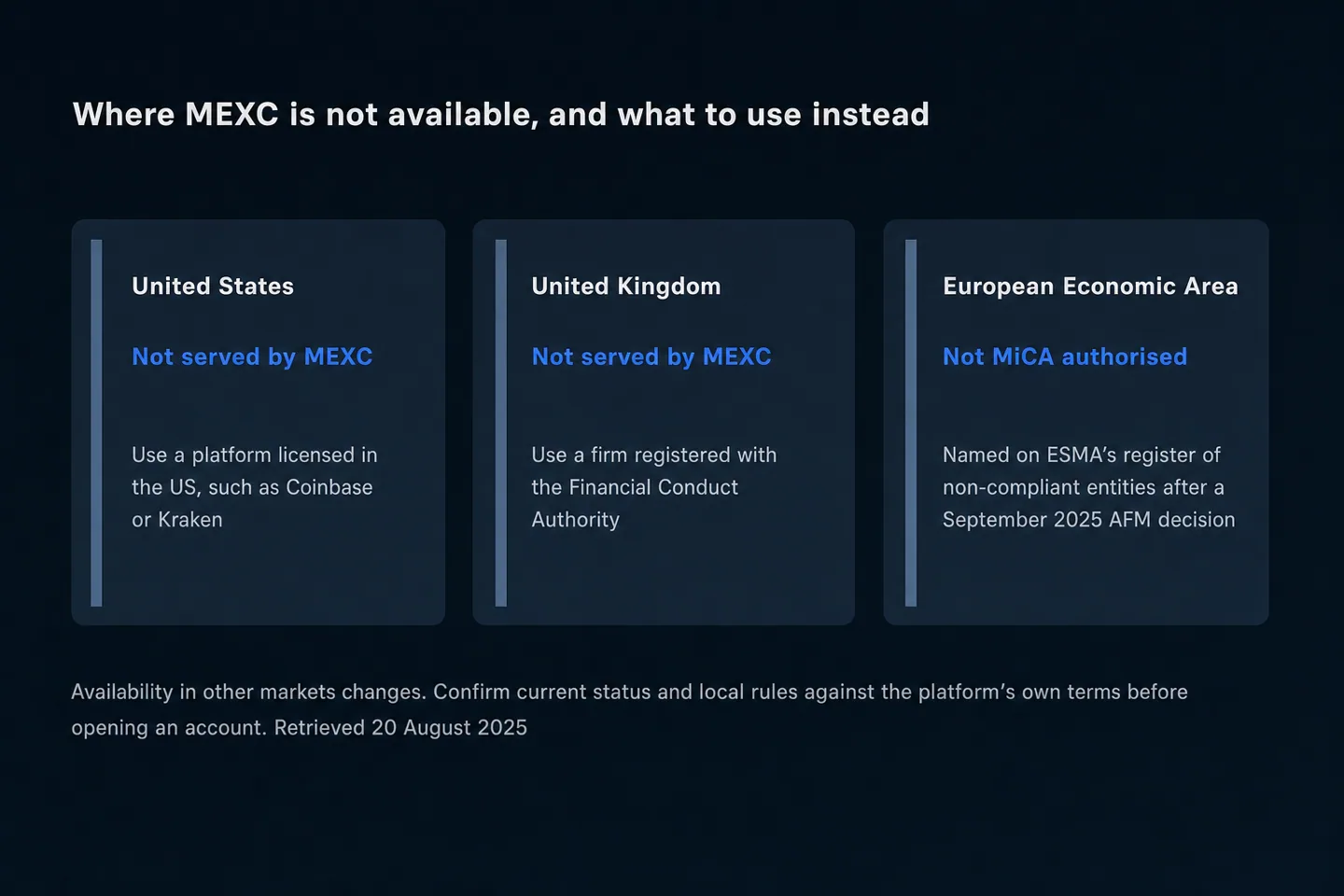Viewport: 1344px width, 896px height.
Task: Click the ESMA register description text
Action: 1089,487
